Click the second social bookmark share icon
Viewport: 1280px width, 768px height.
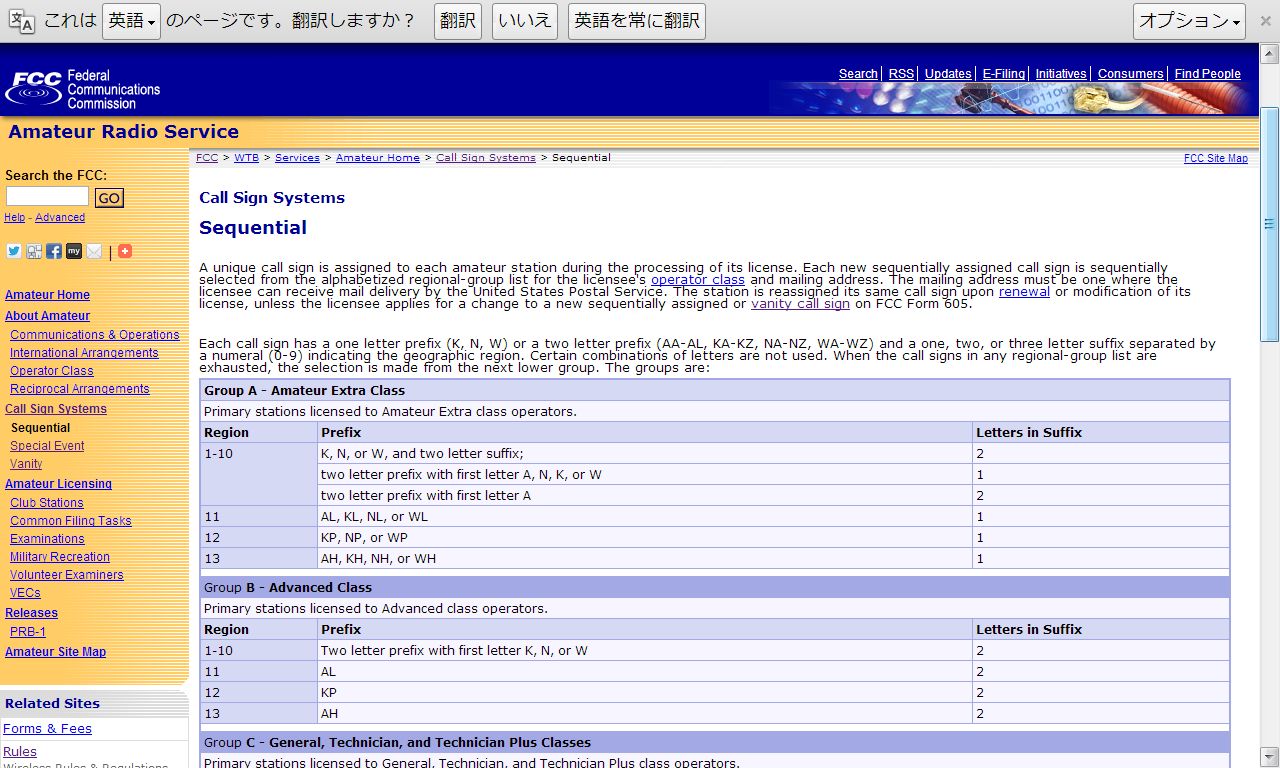coord(34,251)
